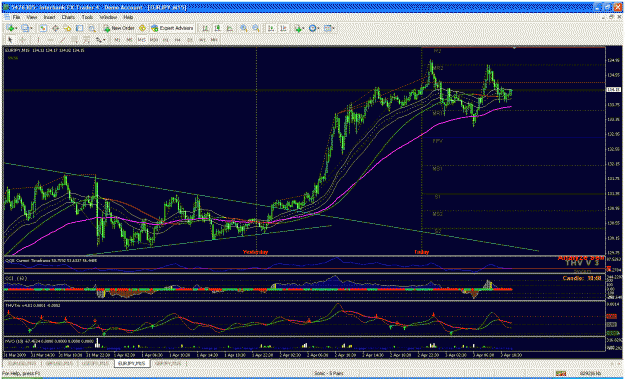Click the 'MR2' pivot level label
The width and height of the screenshot is (625, 379).
(438, 69)
